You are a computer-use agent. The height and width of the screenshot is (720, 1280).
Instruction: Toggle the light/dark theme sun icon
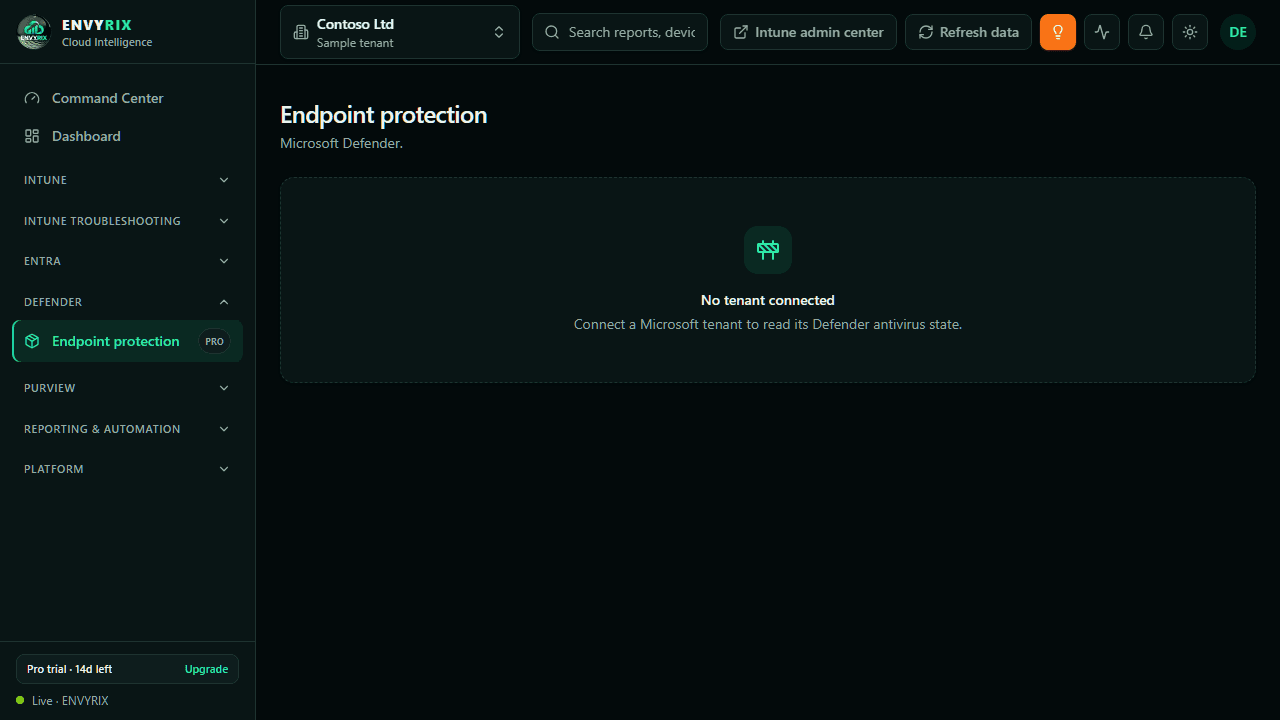[1190, 32]
